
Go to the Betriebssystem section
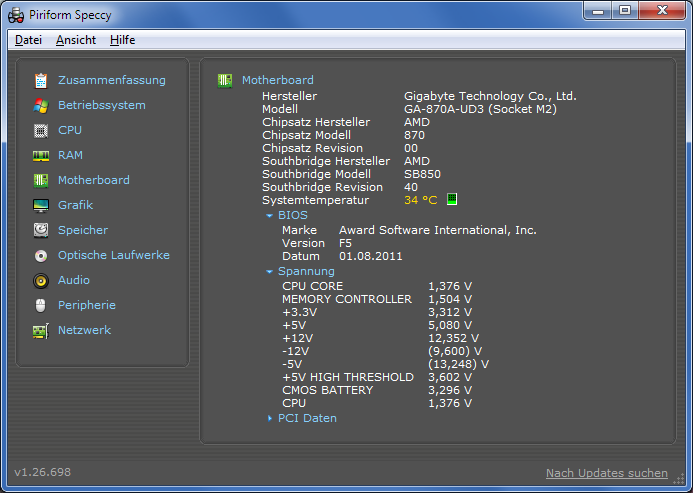point(102,105)
